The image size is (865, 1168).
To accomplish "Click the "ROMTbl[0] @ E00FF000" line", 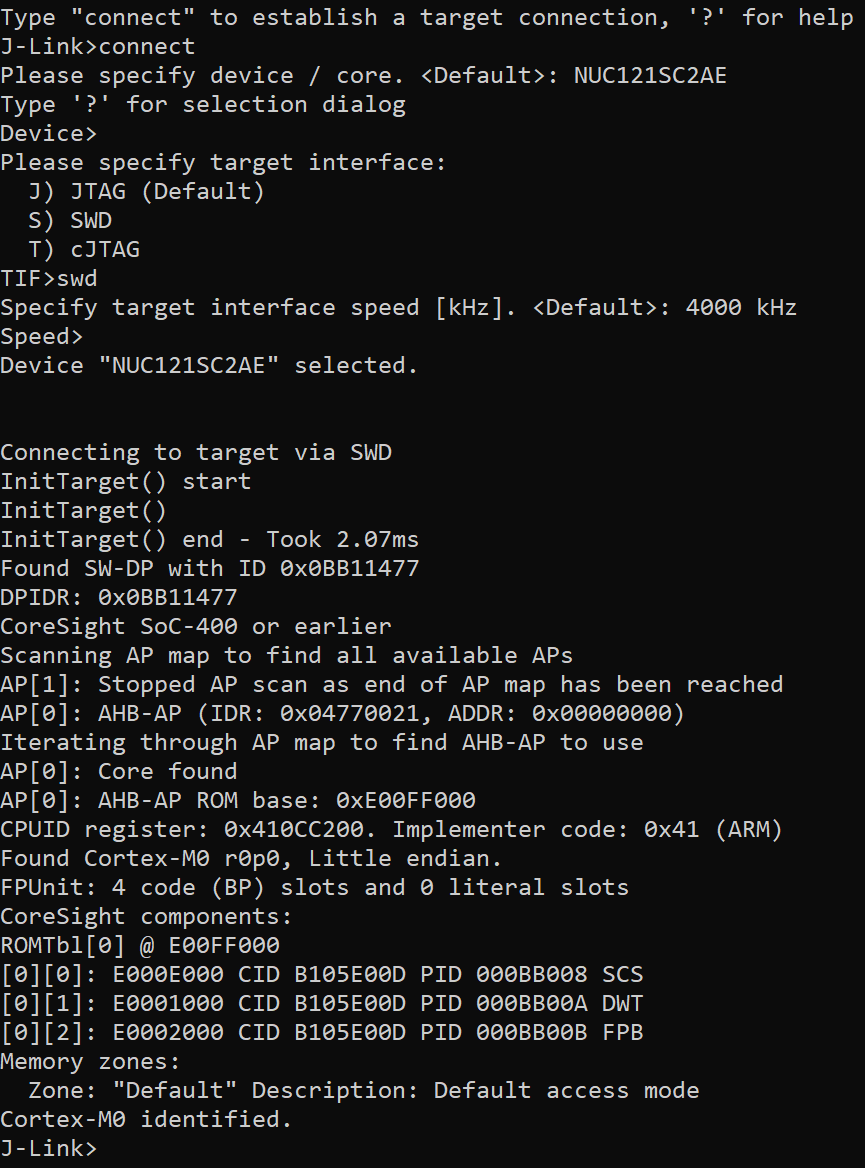I will (x=140, y=945).
